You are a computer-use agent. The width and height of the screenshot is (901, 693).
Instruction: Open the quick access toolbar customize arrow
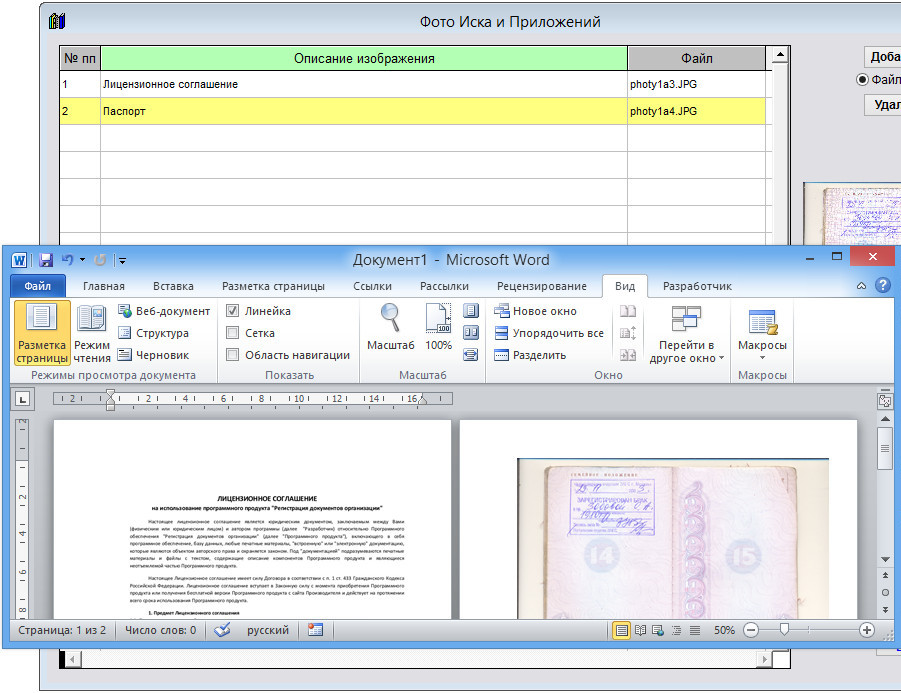click(122, 261)
